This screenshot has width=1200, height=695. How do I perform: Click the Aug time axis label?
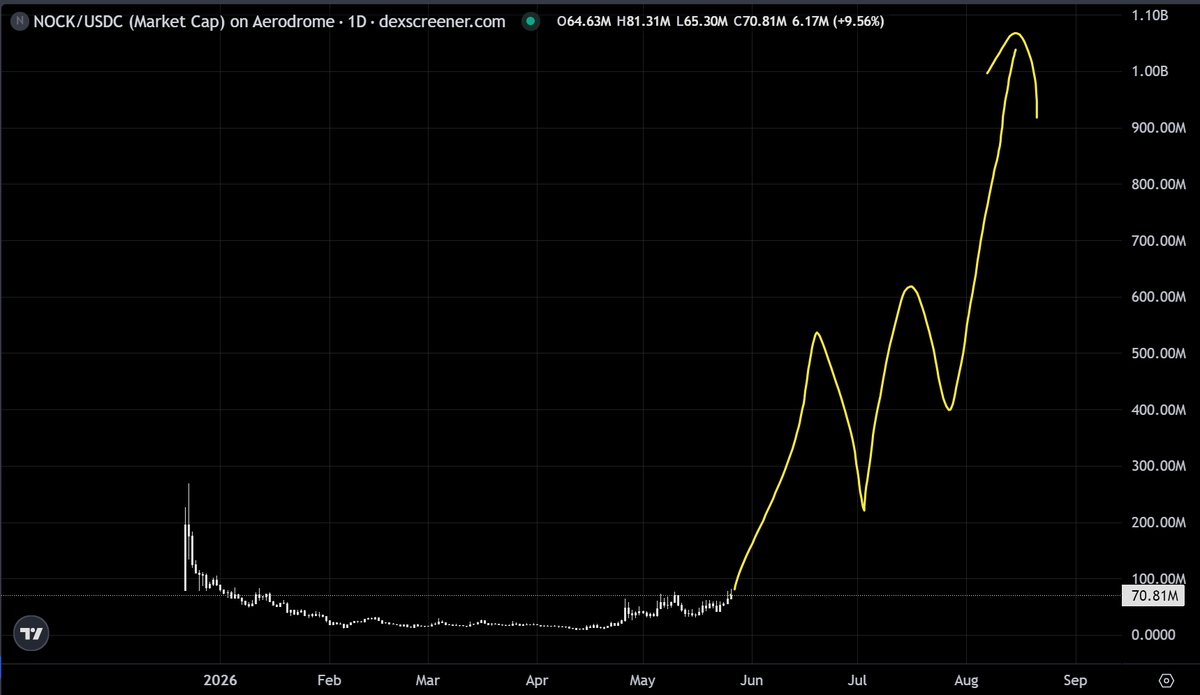point(966,680)
